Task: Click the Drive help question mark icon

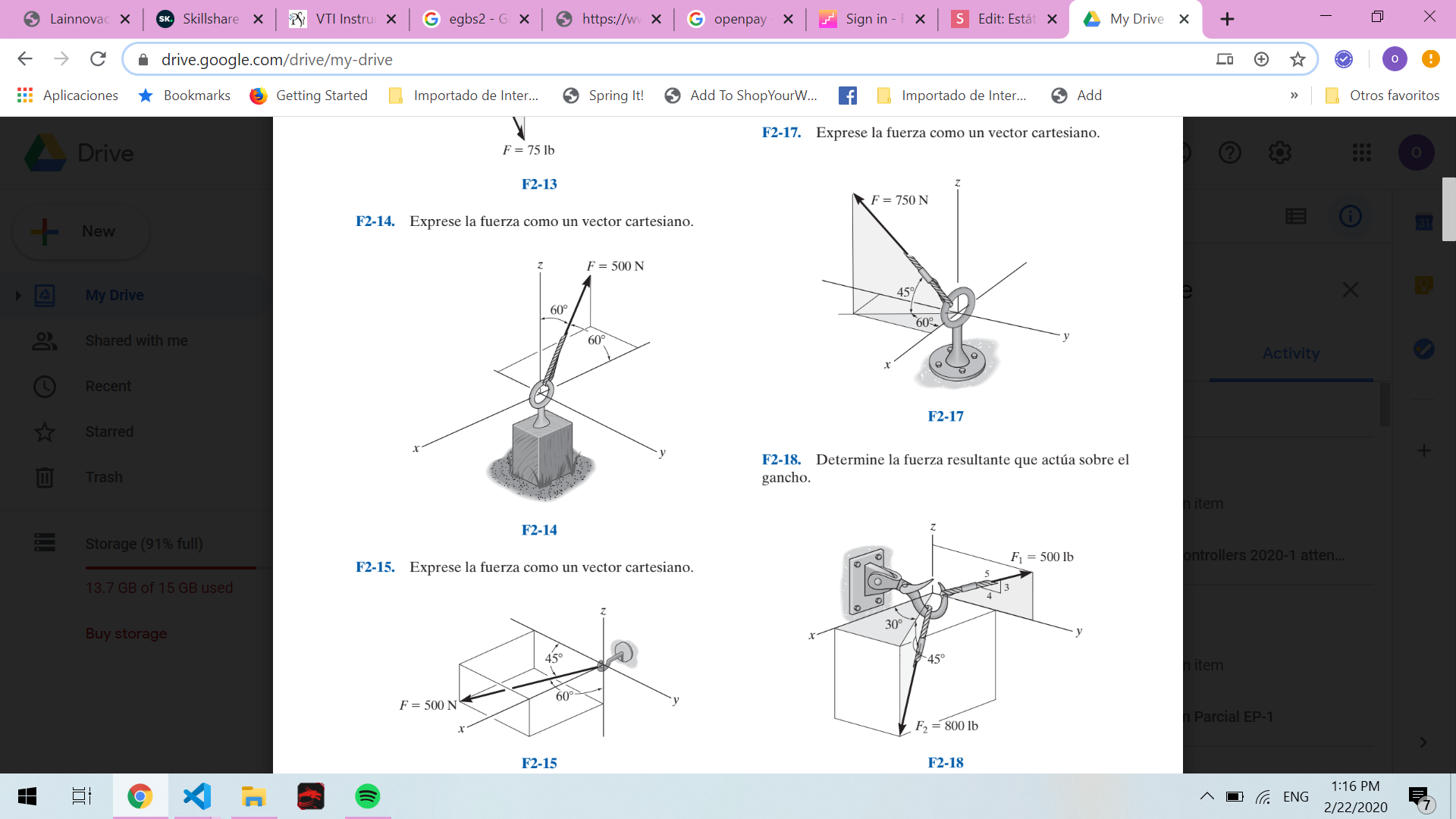Action: (1229, 153)
